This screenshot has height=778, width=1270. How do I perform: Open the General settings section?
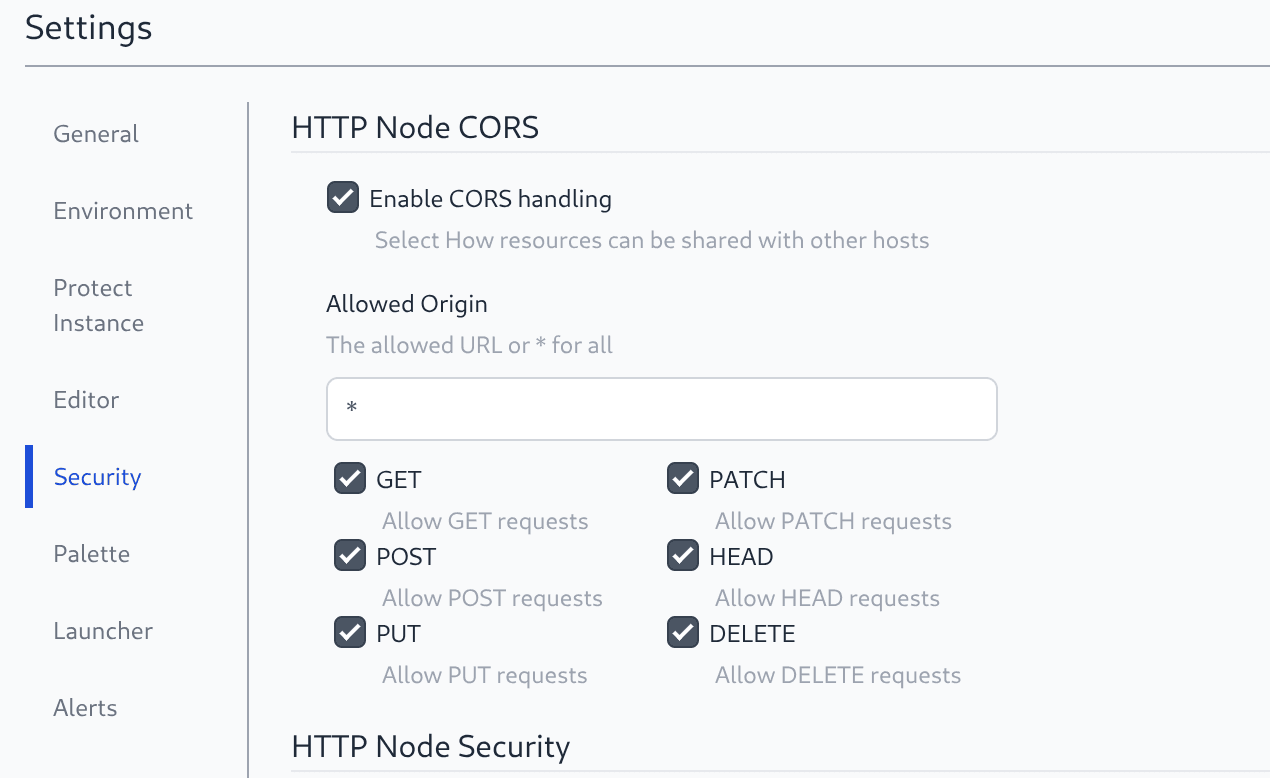tap(95, 133)
